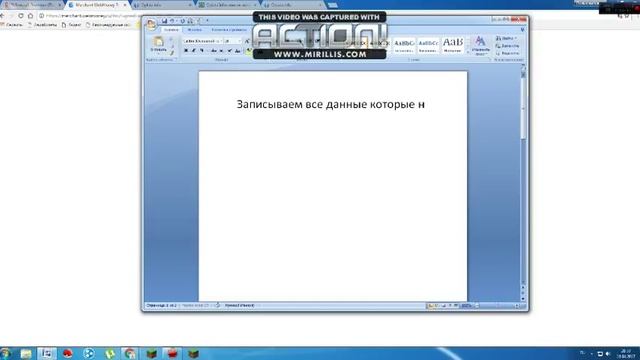Viewport: 640px width, 360px height.
Task: Switch to the Главная ribbon tab
Action: [x=171, y=30]
